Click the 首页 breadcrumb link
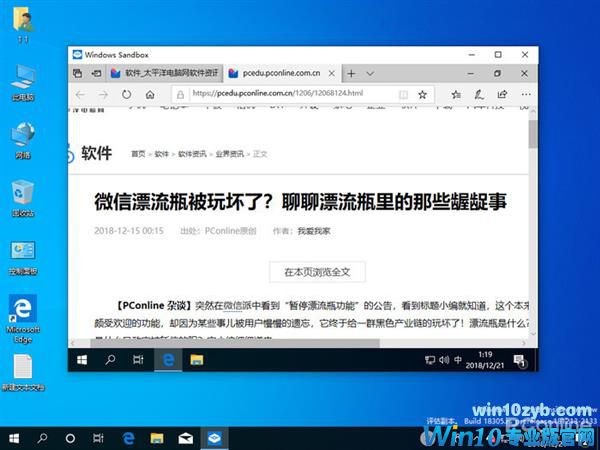This screenshot has width=600, height=450. [x=138, y=154]
